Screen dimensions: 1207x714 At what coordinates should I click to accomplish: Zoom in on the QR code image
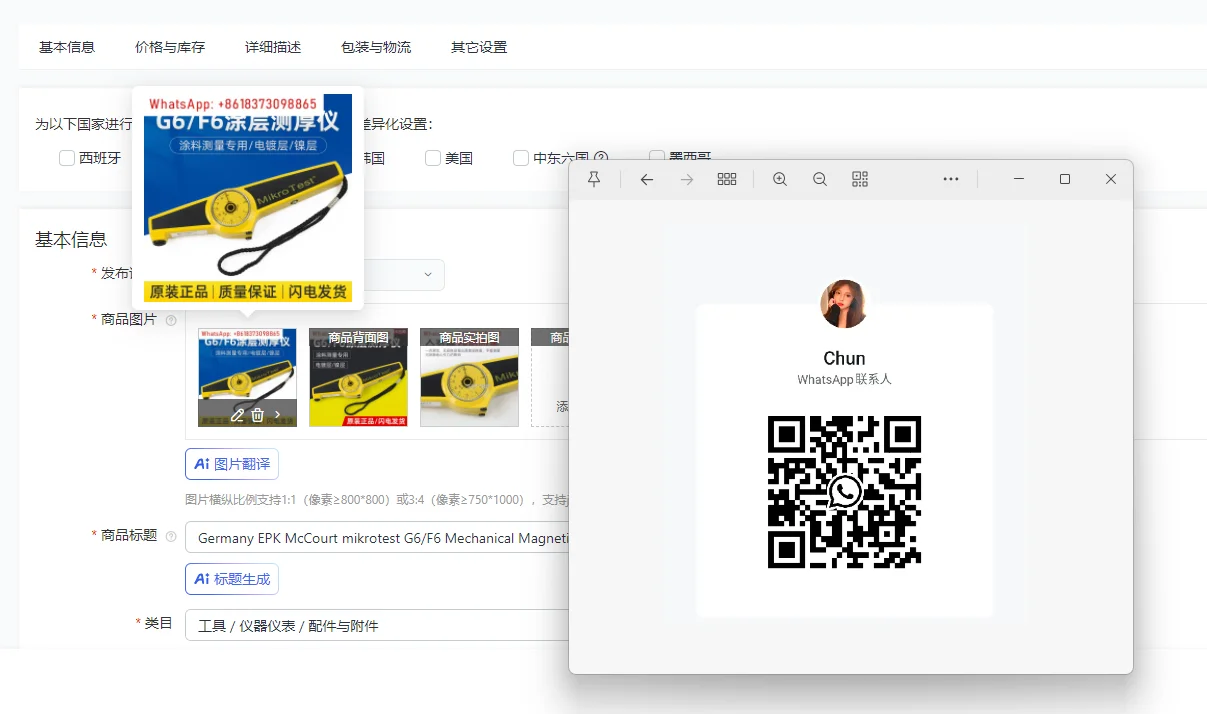pos(780,179)
